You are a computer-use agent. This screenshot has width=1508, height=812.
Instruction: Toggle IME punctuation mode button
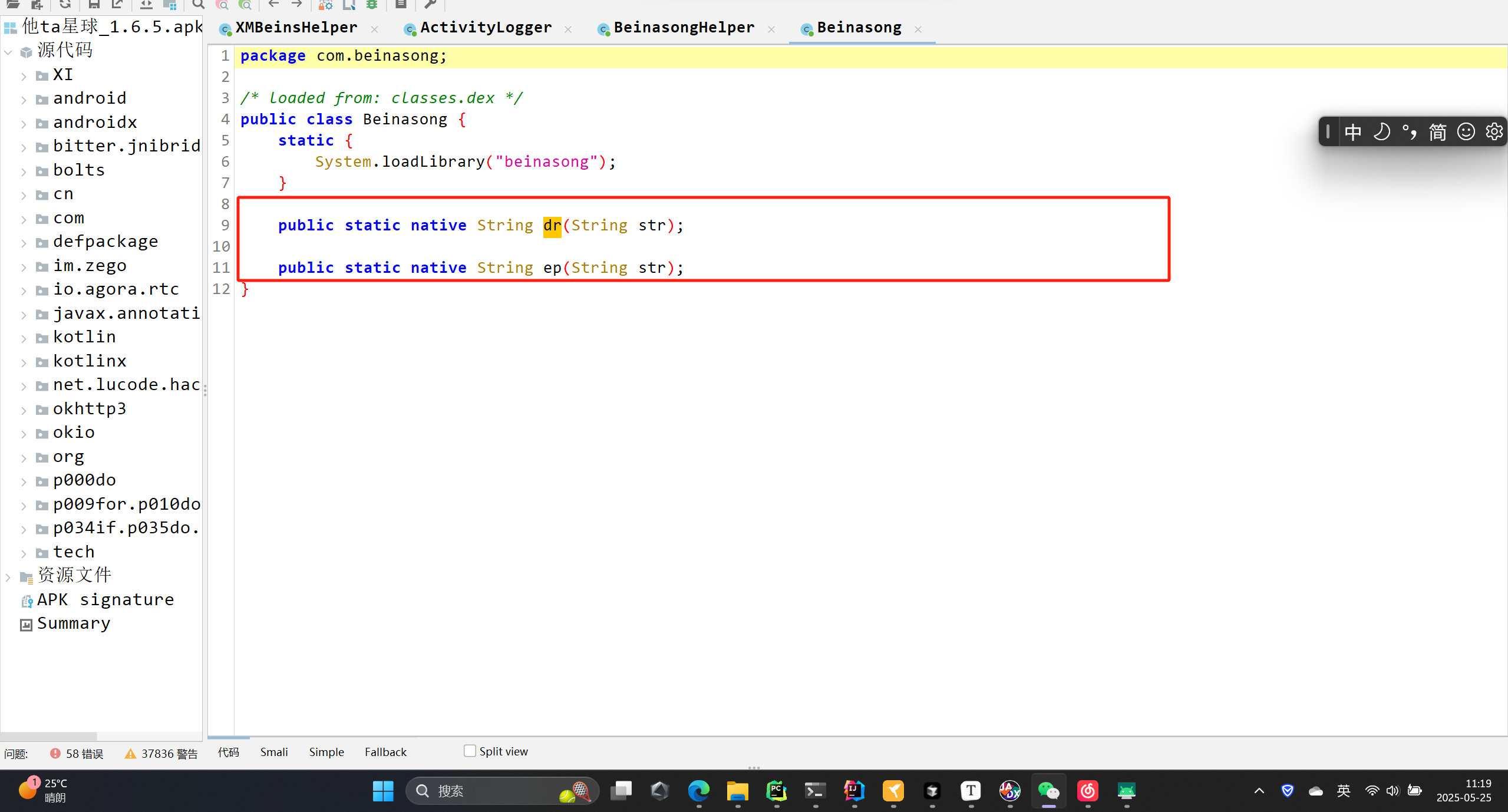1409,131
